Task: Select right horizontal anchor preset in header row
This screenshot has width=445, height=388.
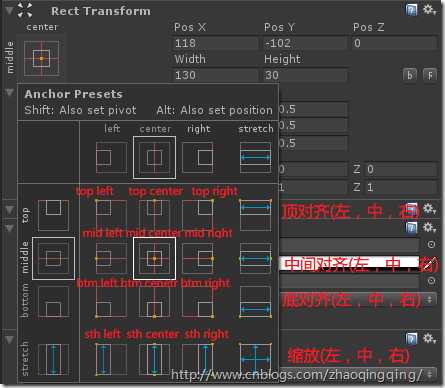Action: click(198, 158)
